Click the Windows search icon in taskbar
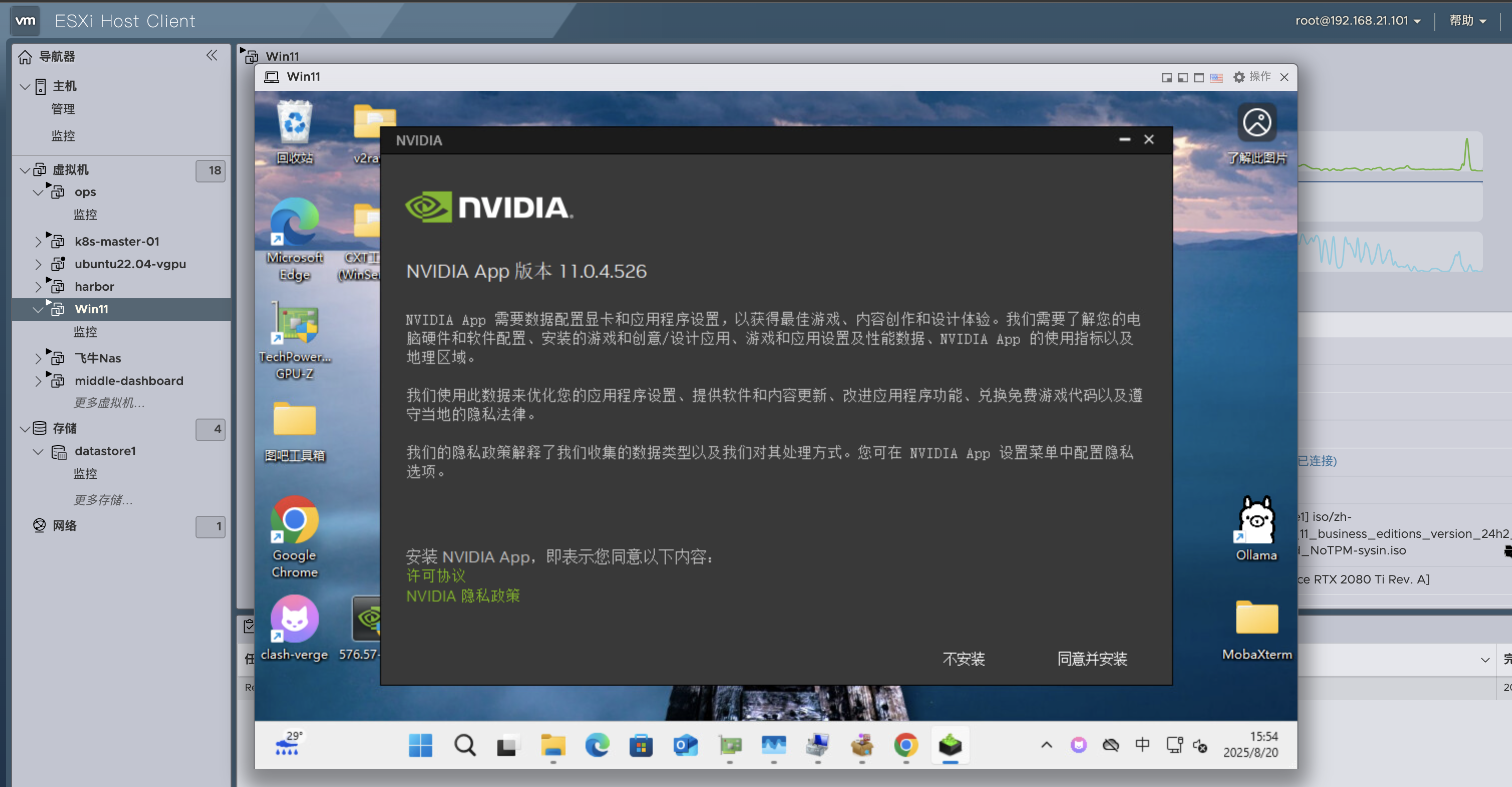Viewport: 1512px width, 787px height. (464, 745)
